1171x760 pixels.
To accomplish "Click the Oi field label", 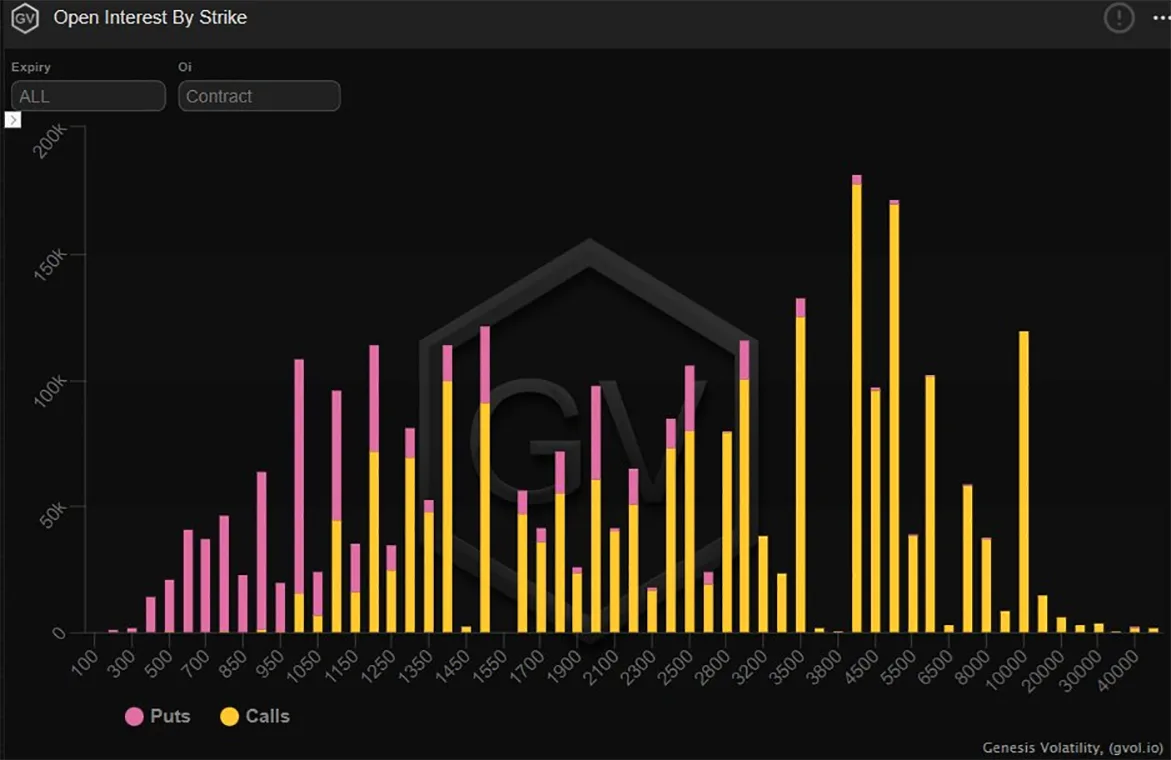I will pos(184,67).
